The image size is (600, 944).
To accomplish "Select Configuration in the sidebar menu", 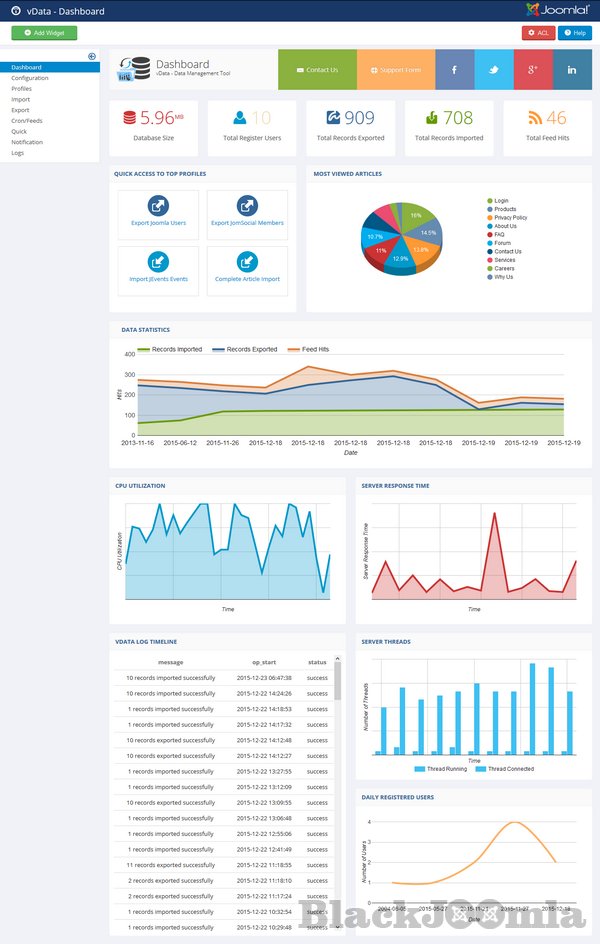I will [x=30, y=78].
